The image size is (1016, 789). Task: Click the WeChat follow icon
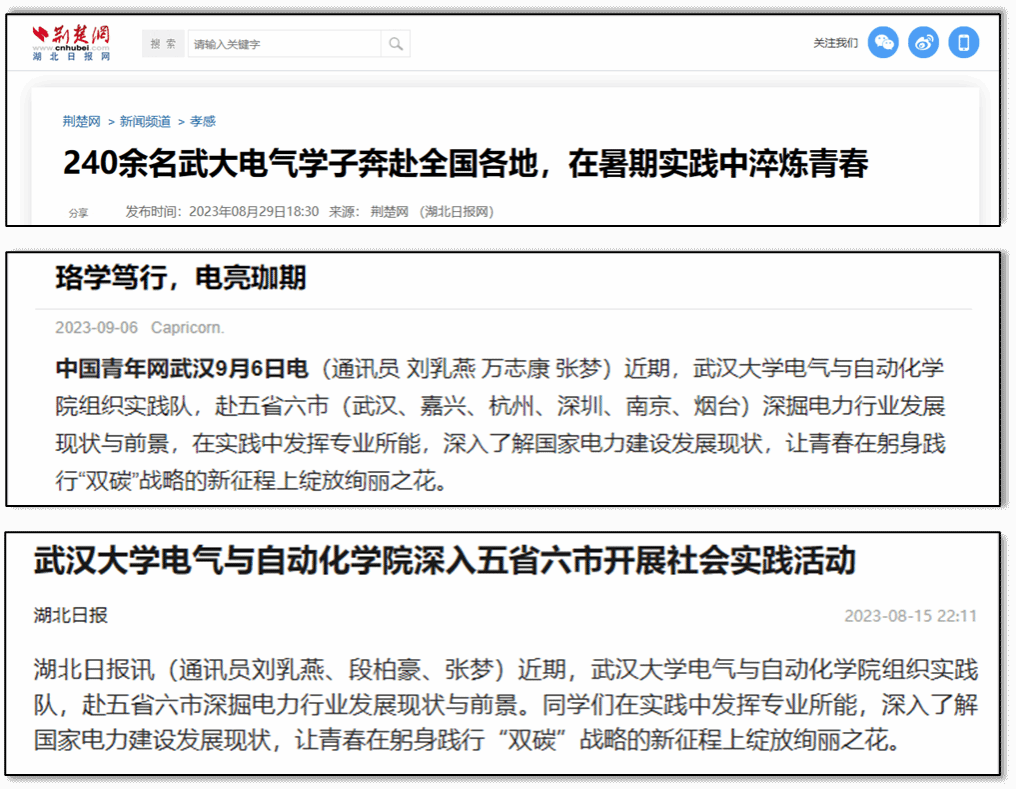click(883, 42)
